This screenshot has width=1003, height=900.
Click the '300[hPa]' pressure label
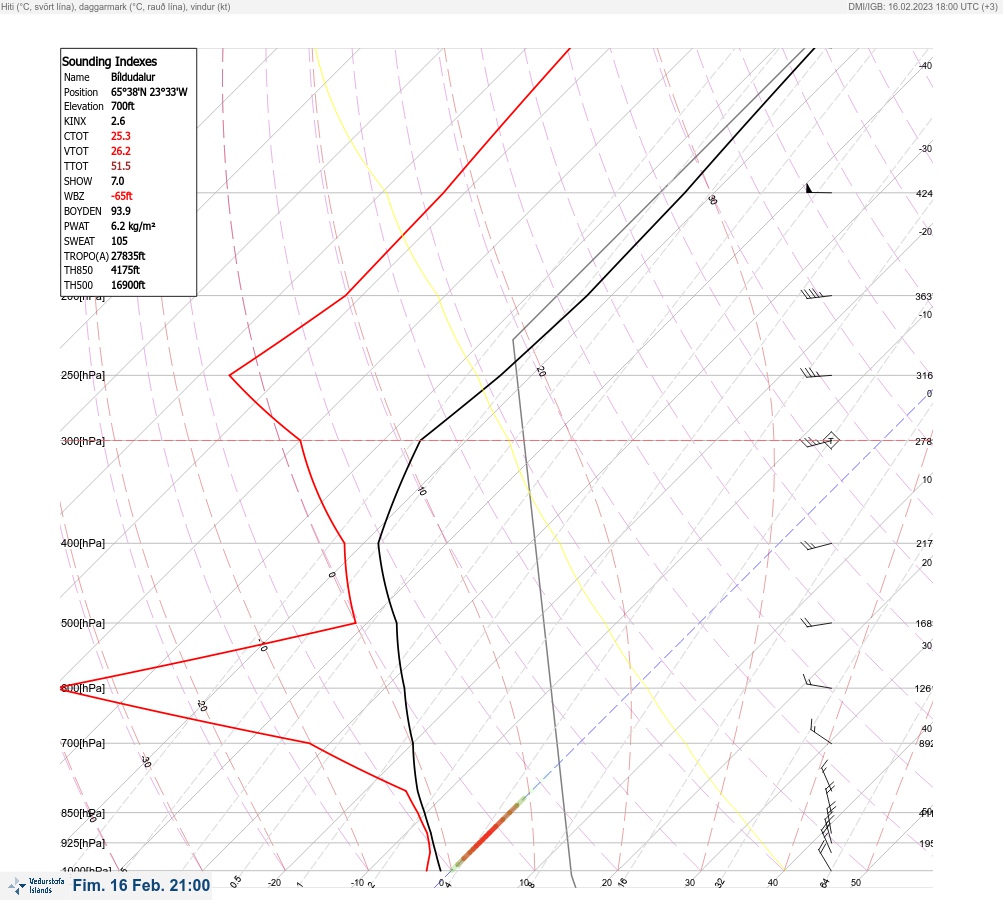click(x=83, y=441)
